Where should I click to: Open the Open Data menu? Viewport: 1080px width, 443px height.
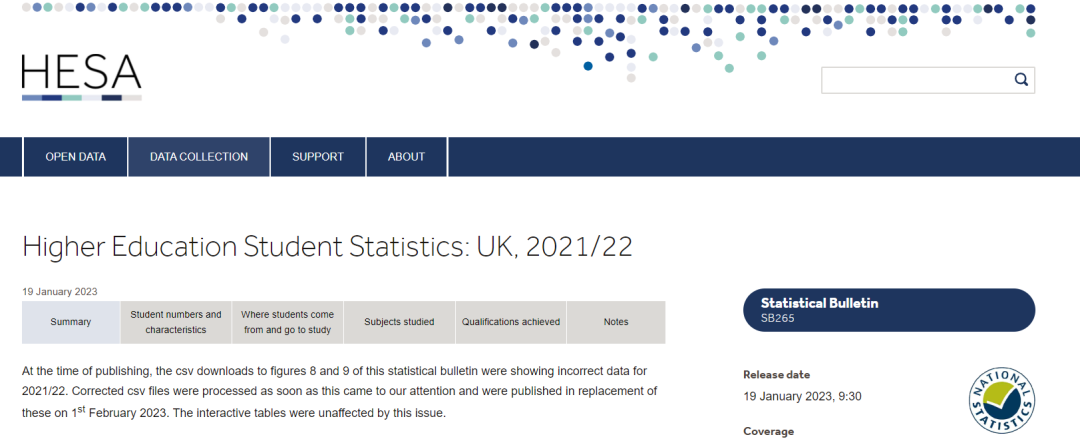75,157
